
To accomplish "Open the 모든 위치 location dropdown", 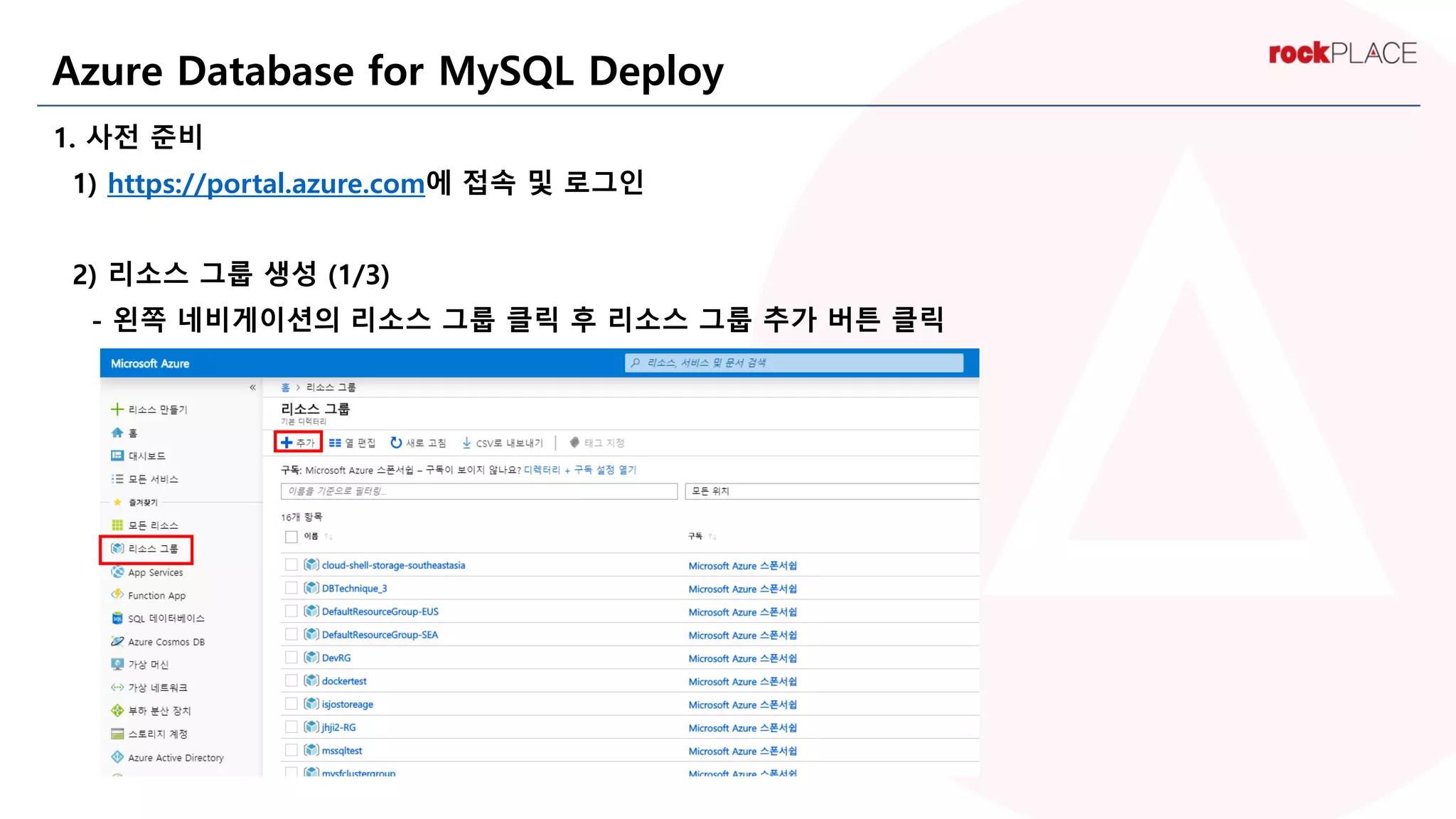I will pyautogui.click(x=832, y=491).
